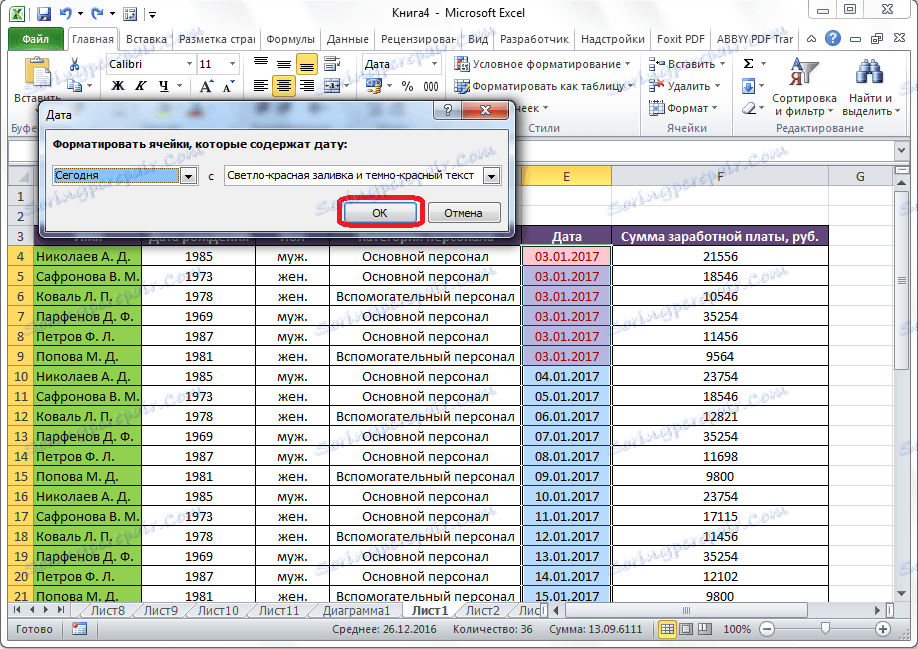Image resolution: width=918 pixels, height=649 pixels.
Task: Click the macro recording icon in status bar
Action: click(x=79, y=629)
